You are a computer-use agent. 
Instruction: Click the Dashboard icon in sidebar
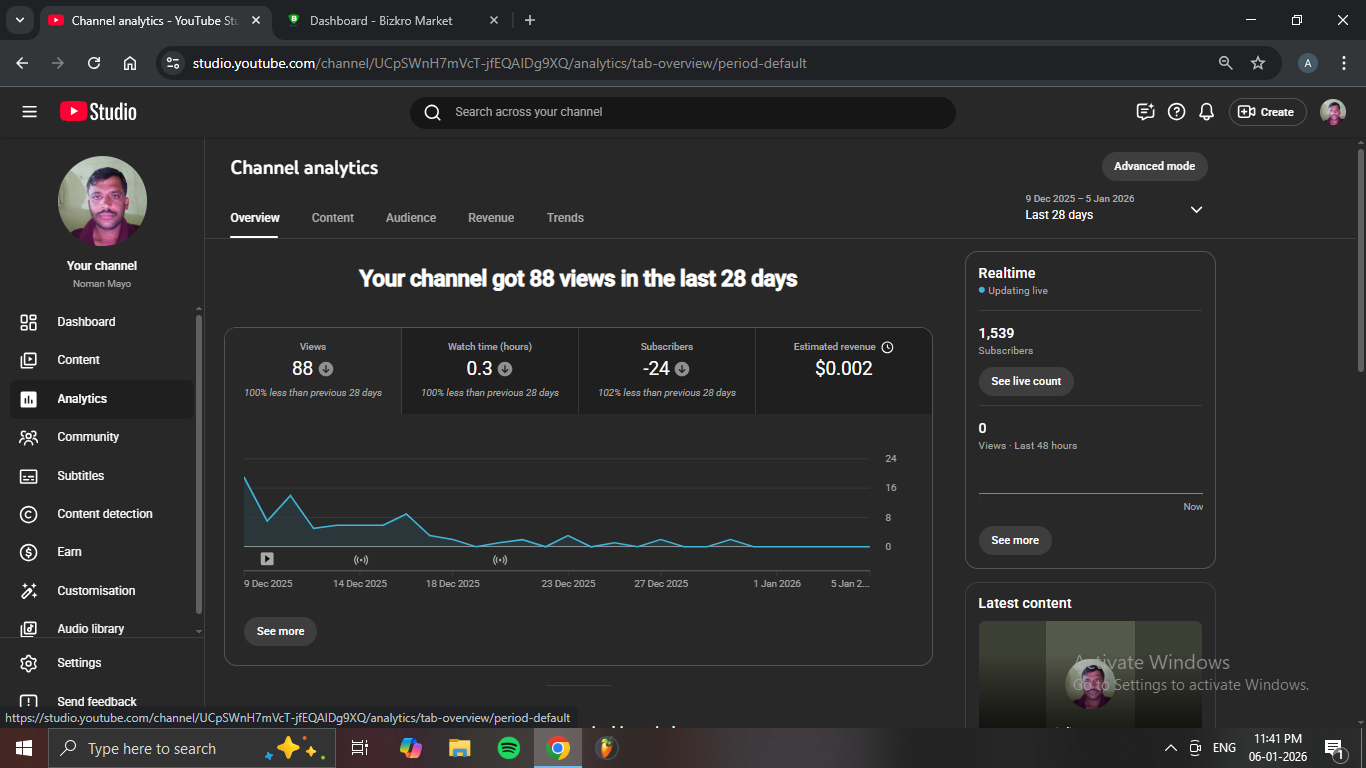click(x=29, y=322)
